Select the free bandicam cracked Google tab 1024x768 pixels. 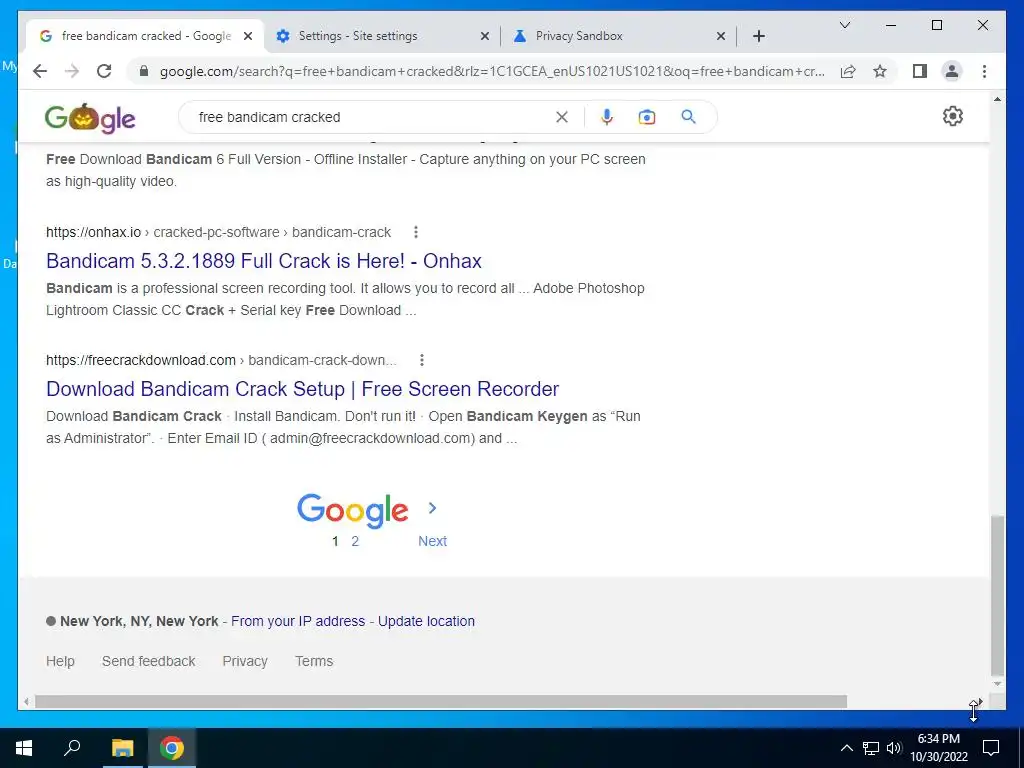145,36
